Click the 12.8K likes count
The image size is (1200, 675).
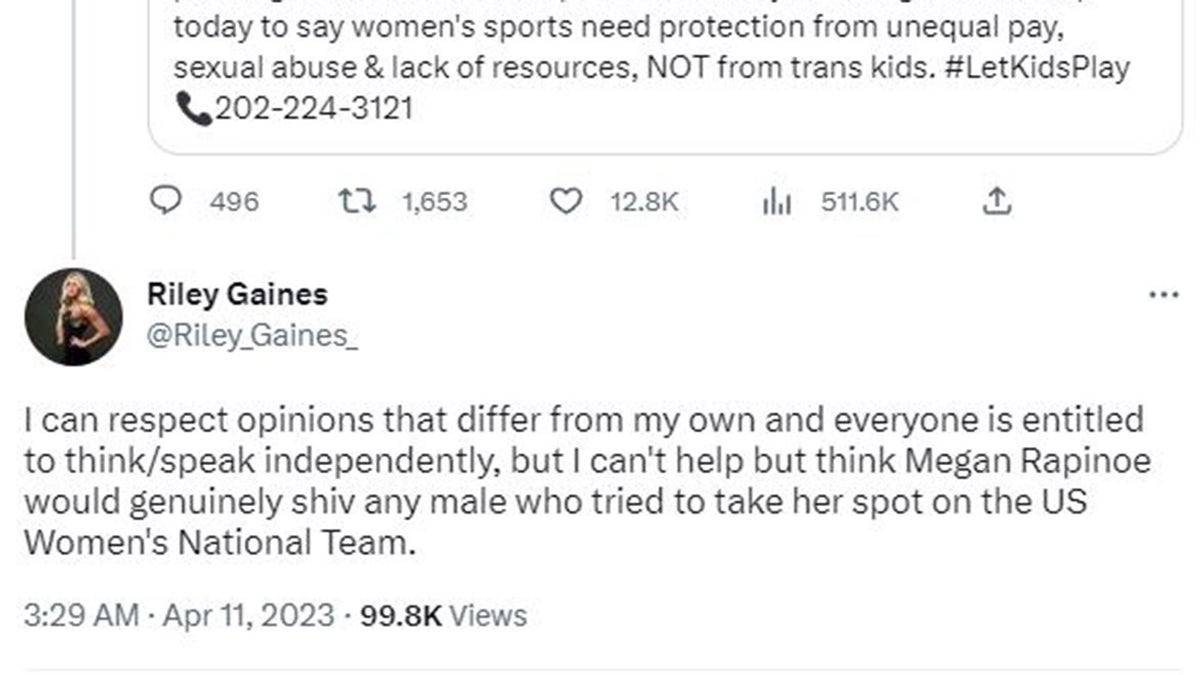644,202
